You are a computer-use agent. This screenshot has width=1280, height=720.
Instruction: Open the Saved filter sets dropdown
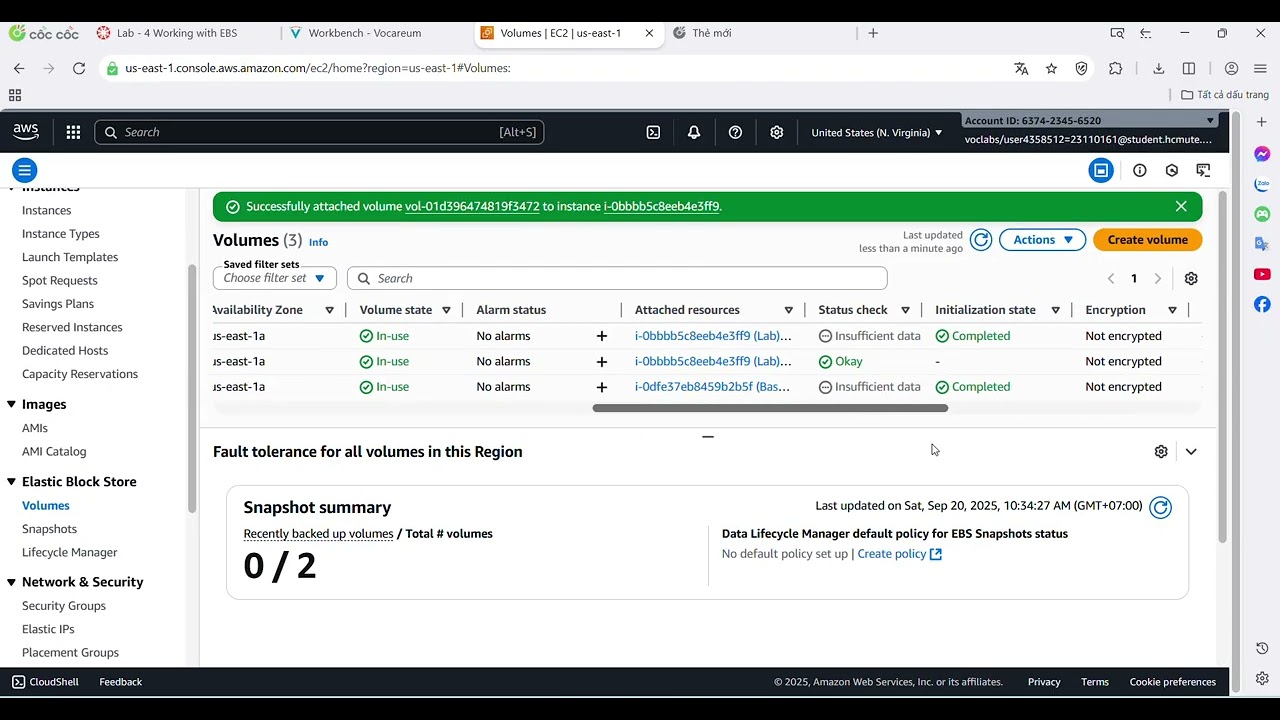[x=275, y=278]
